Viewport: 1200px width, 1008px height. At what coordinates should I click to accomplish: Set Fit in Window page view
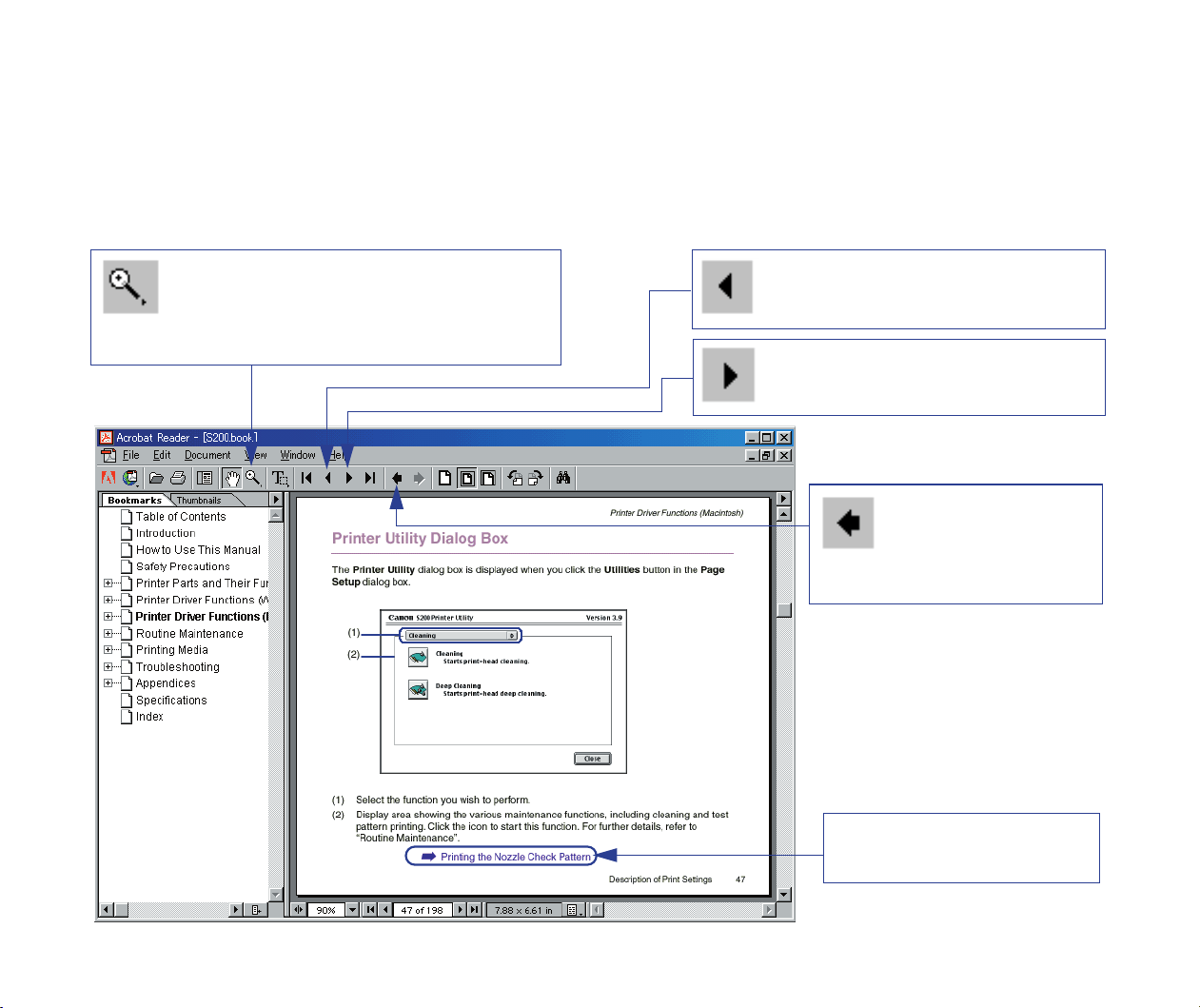(466, 478)
